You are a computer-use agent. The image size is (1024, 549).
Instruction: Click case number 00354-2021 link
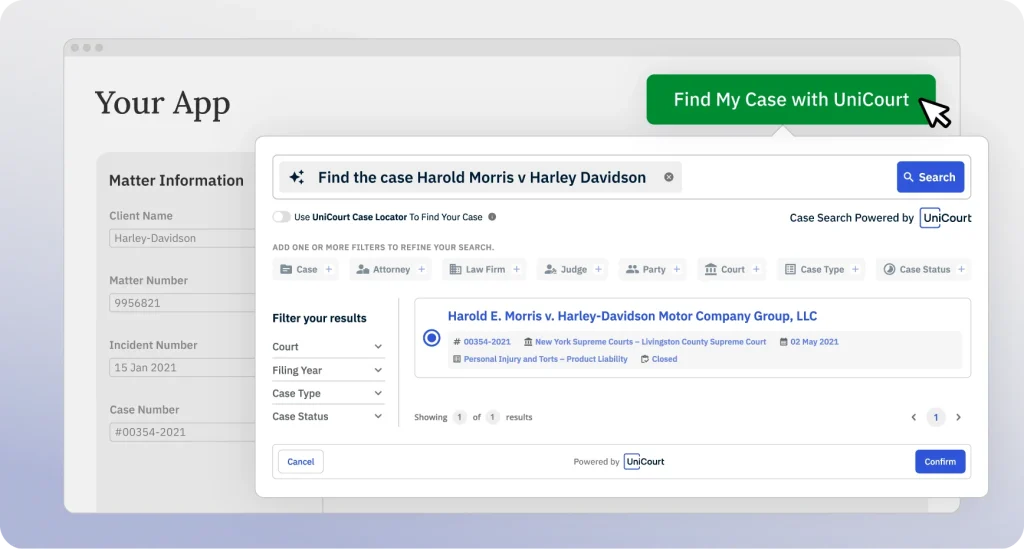click(x=487, y=341)
